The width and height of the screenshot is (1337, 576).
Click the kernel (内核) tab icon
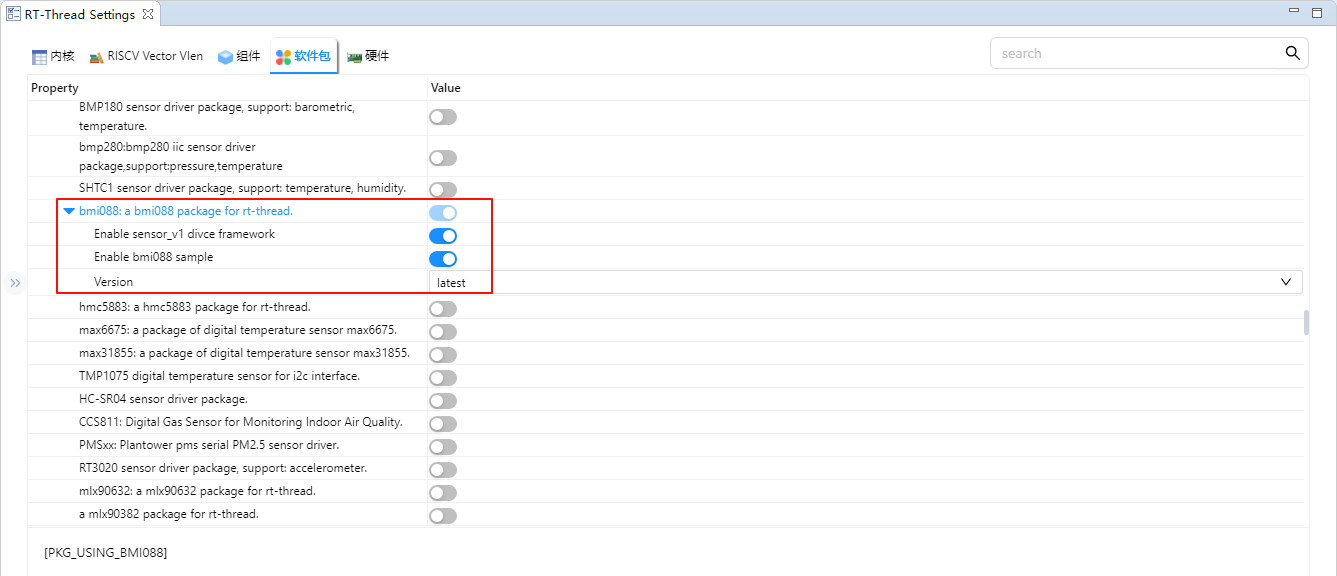pos(39,57)
